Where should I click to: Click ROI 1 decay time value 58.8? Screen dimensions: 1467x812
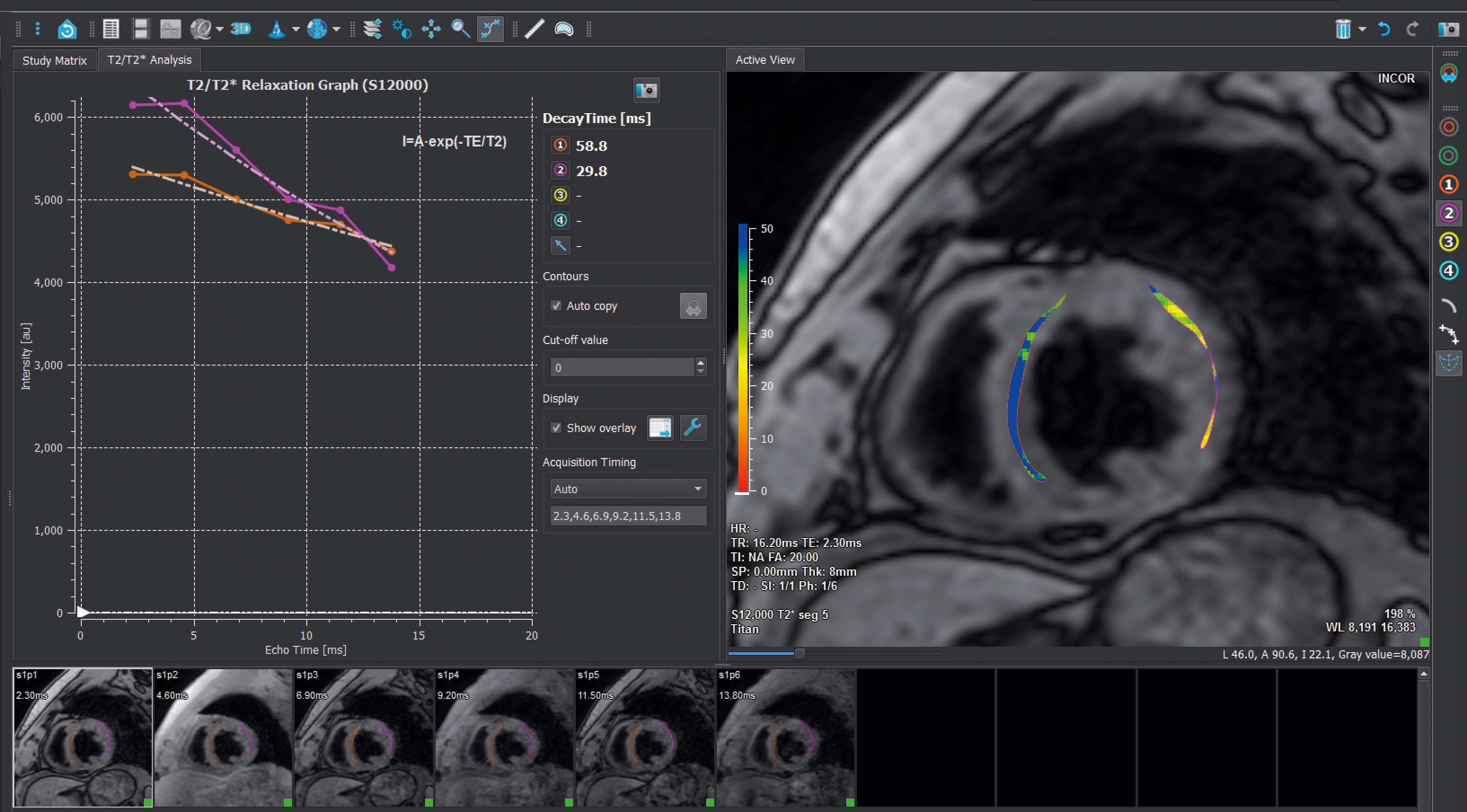pyautogui.click(x=591, y=146)
